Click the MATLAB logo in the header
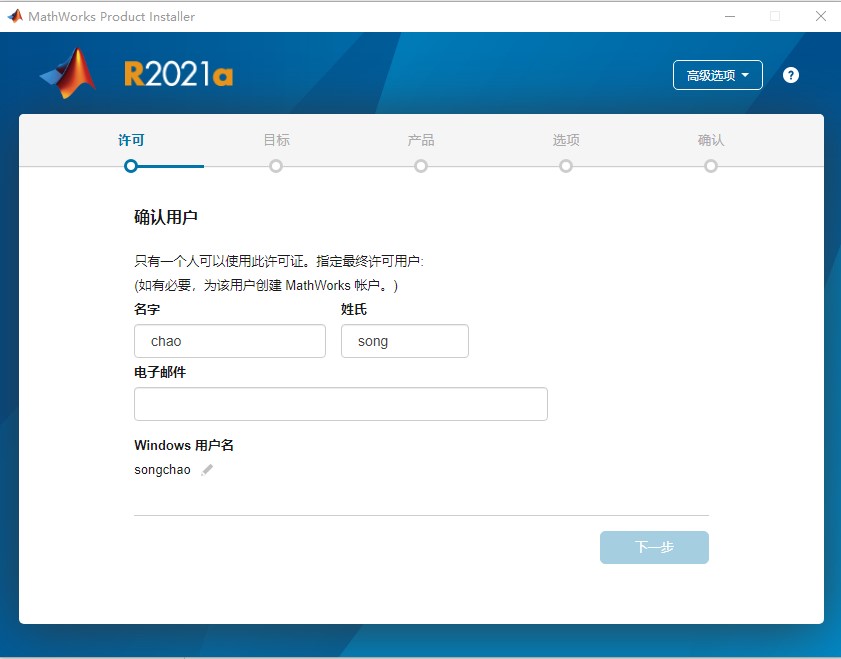The width and height of the screenshot is (841, 659). [x=68, y=74]
